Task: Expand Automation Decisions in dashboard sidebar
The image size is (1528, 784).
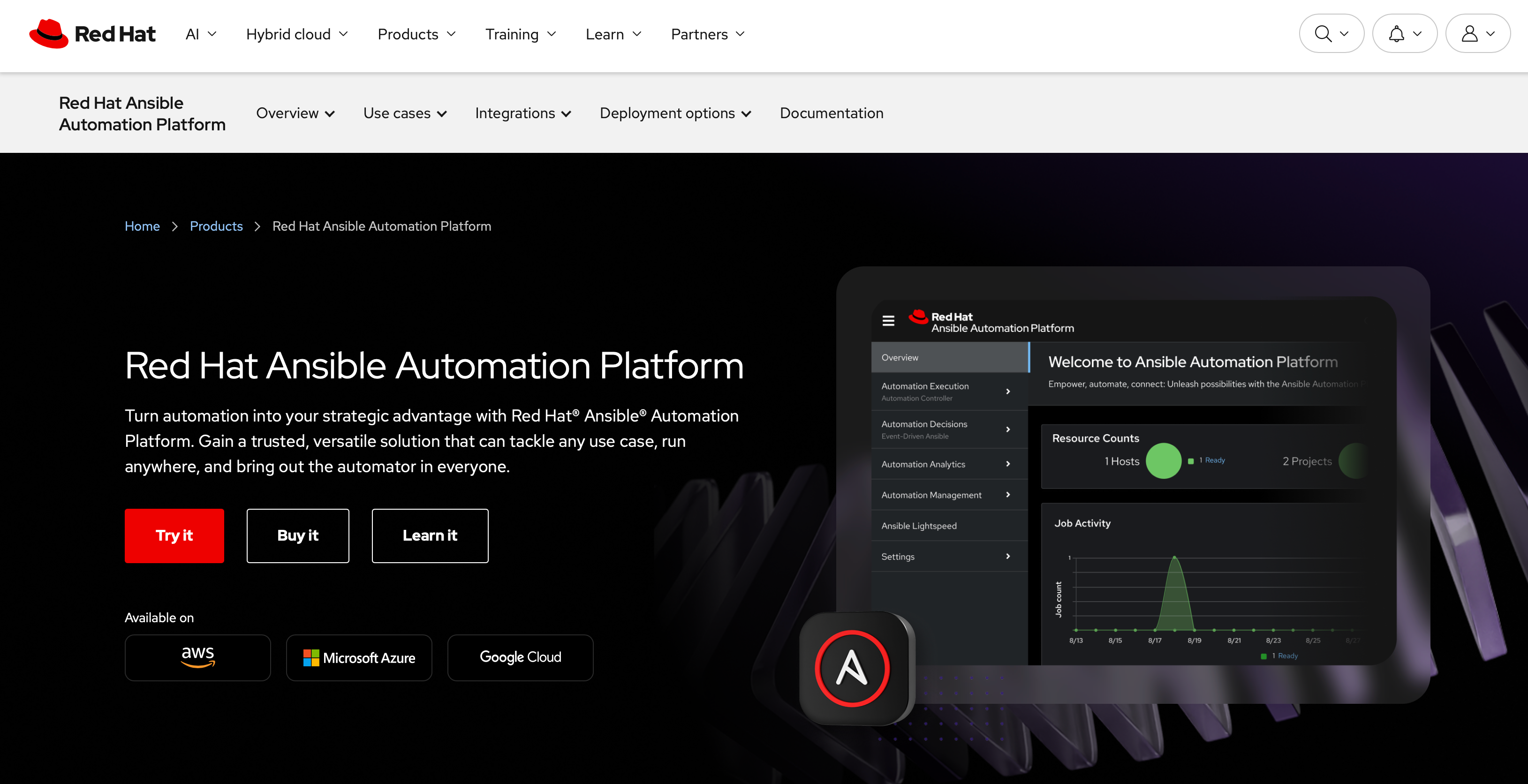Action: [950, 430]
